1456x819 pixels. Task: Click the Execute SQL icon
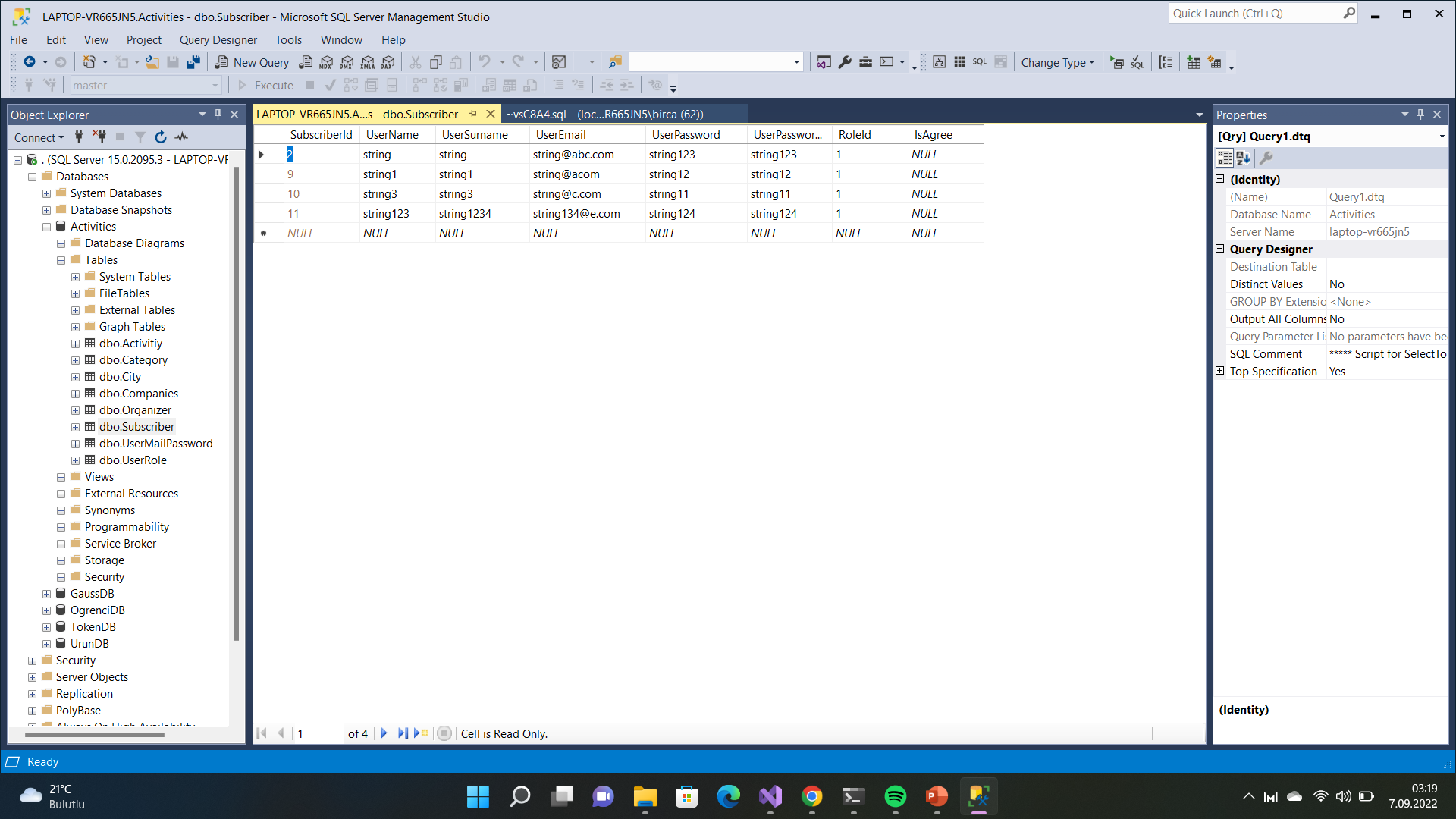coord(1117,62)
